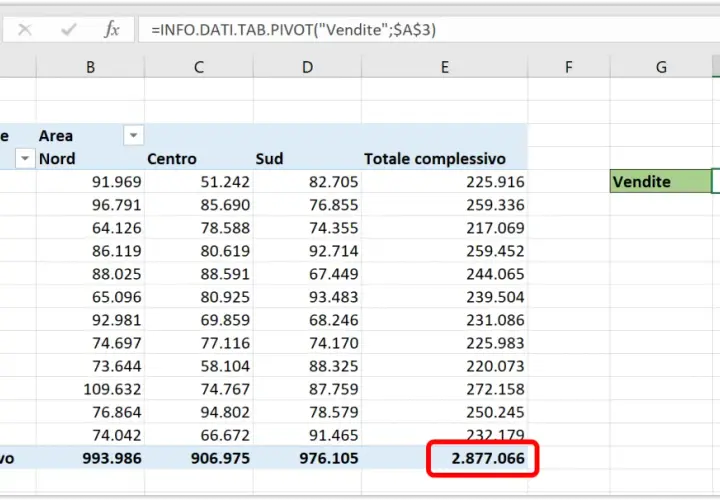Click cell with value 94.802
Screen dimensions: 720x500
(199, 412)
